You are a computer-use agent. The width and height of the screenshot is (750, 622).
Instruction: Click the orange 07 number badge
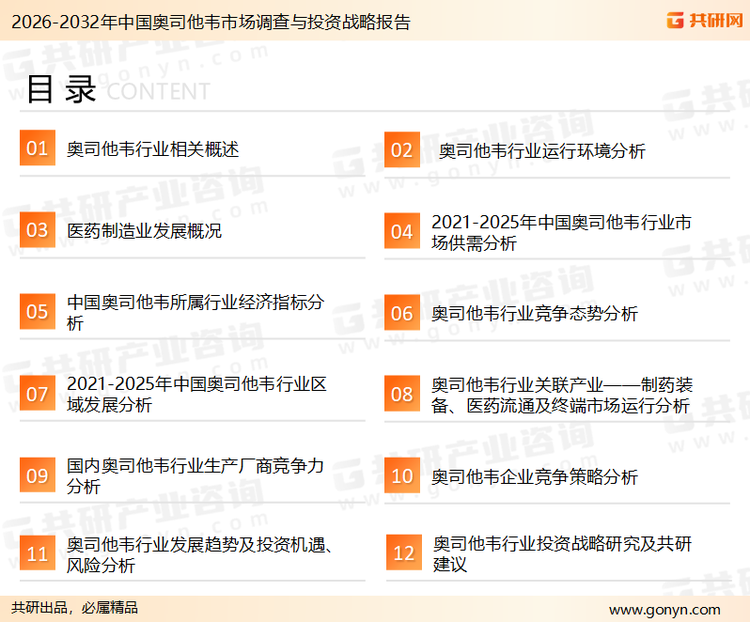coord(37,394)
